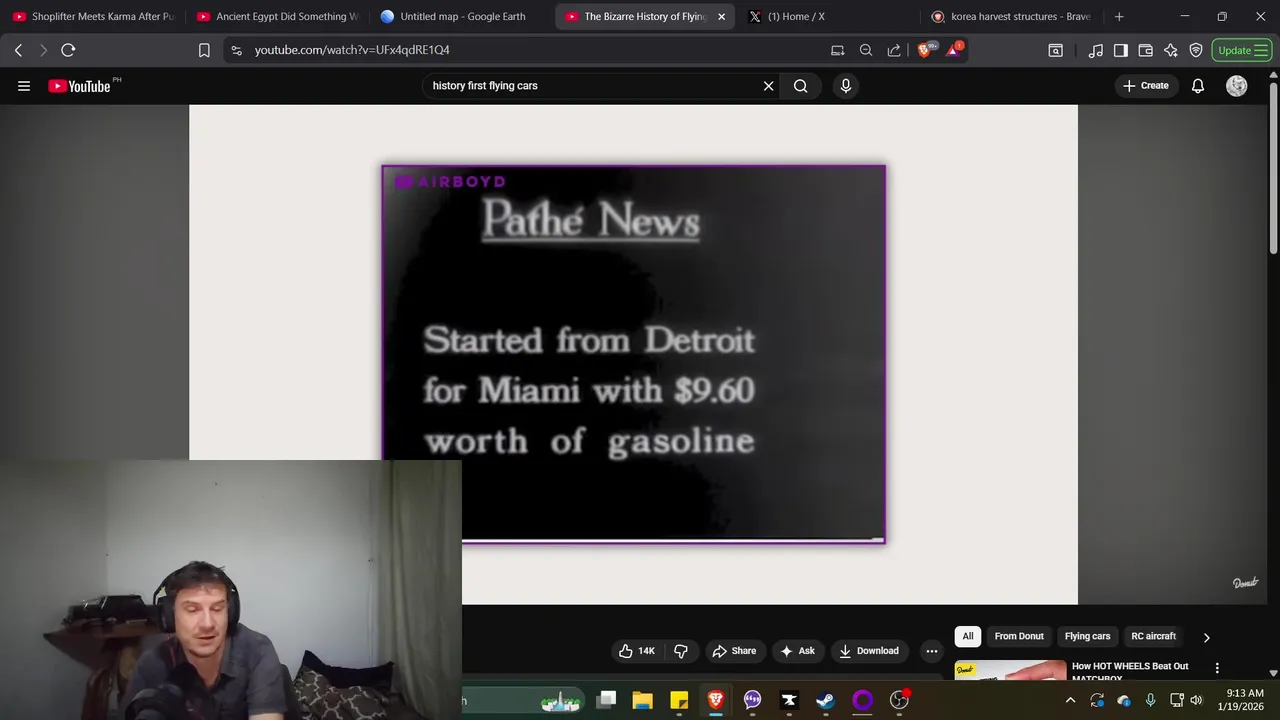Toggle the Brave sidebar panel icon
This screenshot has height=720, width=1280.
pos(1121,50)
